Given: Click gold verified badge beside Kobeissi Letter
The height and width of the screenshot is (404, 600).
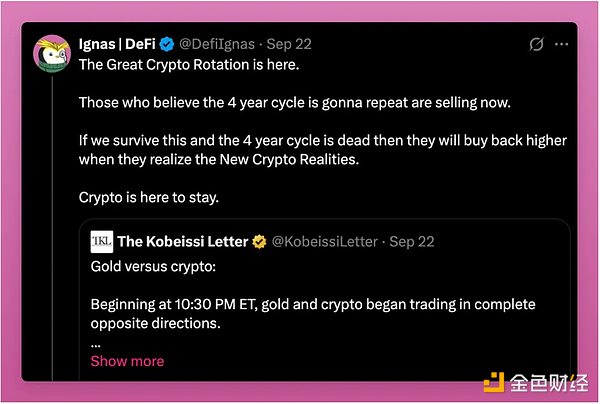Looking at the screenshot, I should coord(259,242).
